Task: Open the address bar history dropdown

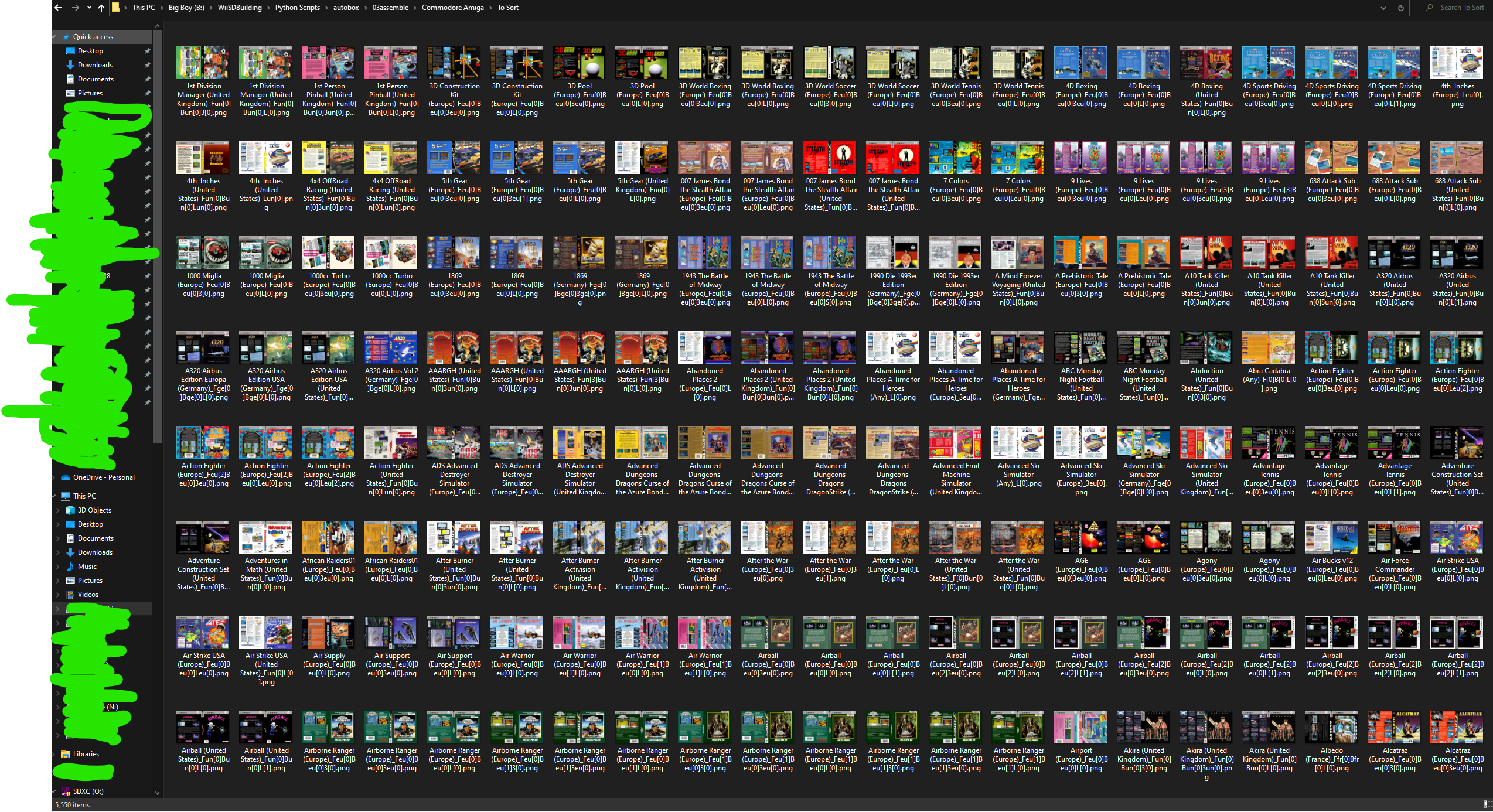Action: (1383, 8)
